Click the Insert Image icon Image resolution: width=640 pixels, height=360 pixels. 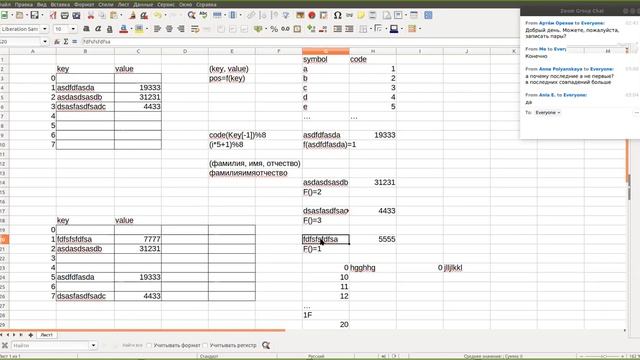[x=300, y=15]
